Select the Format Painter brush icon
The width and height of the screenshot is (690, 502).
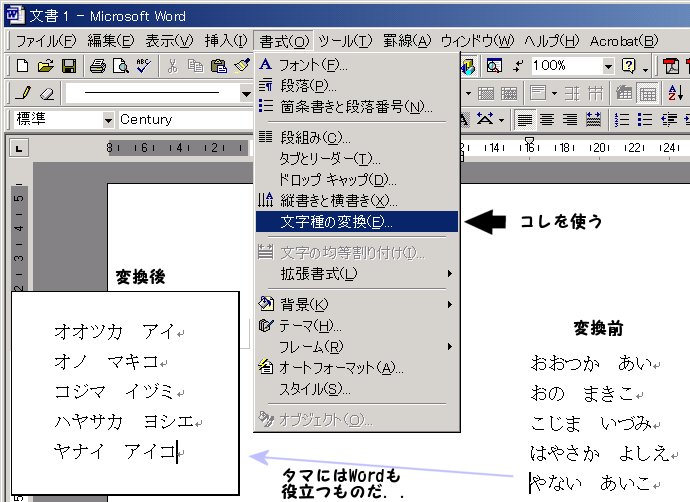tap(242, 66)
